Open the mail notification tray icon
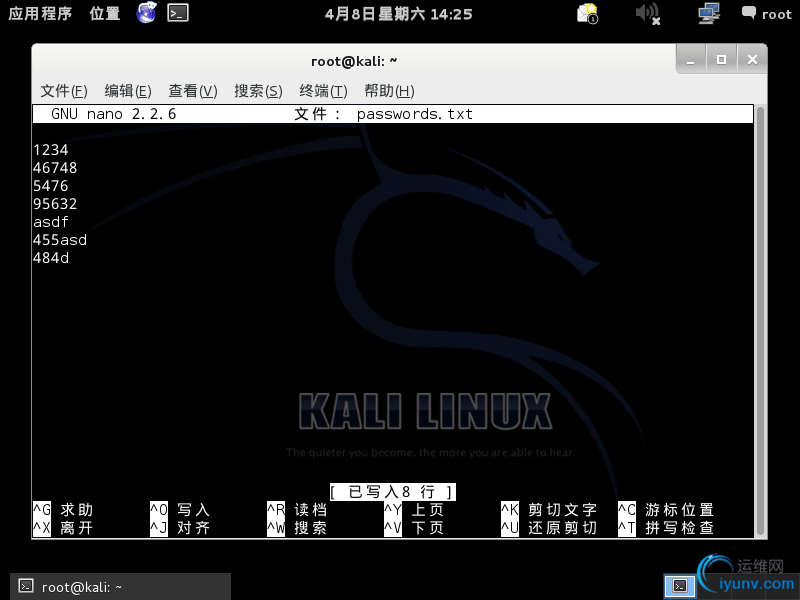 (587, 13)
